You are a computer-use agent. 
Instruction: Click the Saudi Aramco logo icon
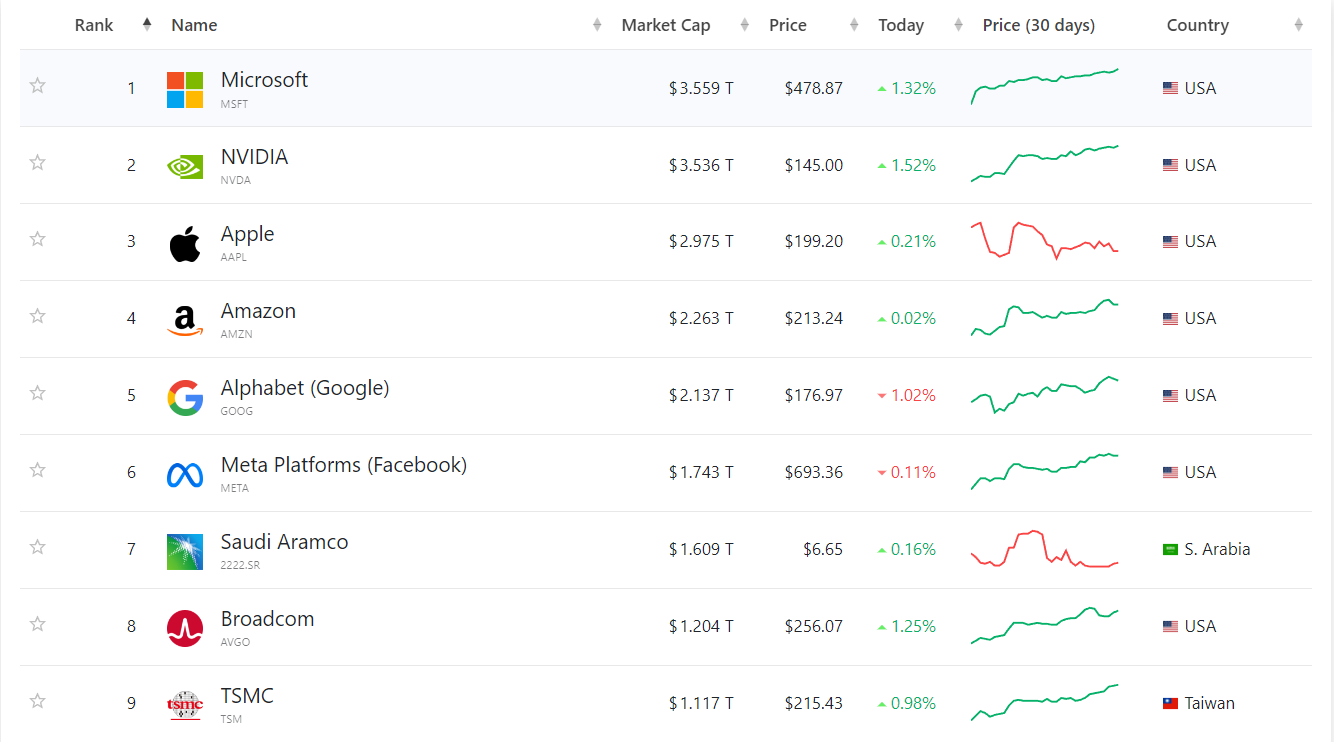(x=185, y=551)
